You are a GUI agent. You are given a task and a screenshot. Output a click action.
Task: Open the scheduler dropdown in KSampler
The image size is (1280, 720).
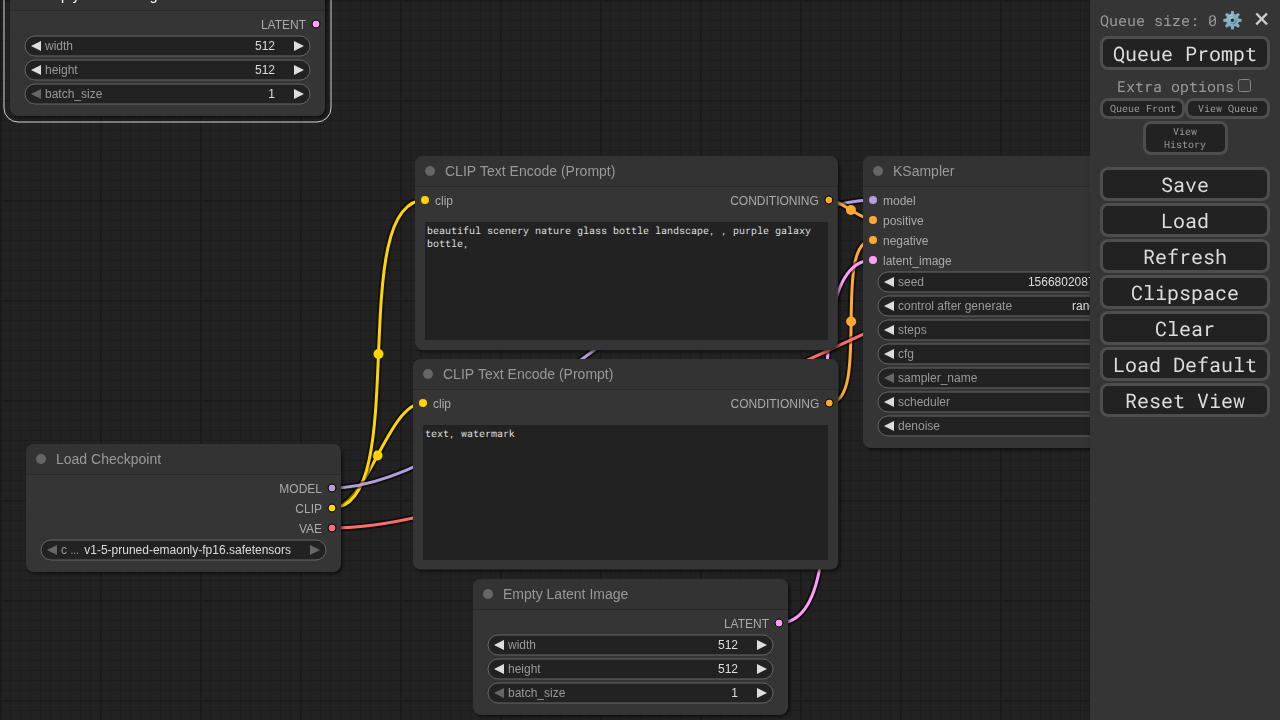tap(985, 402)
